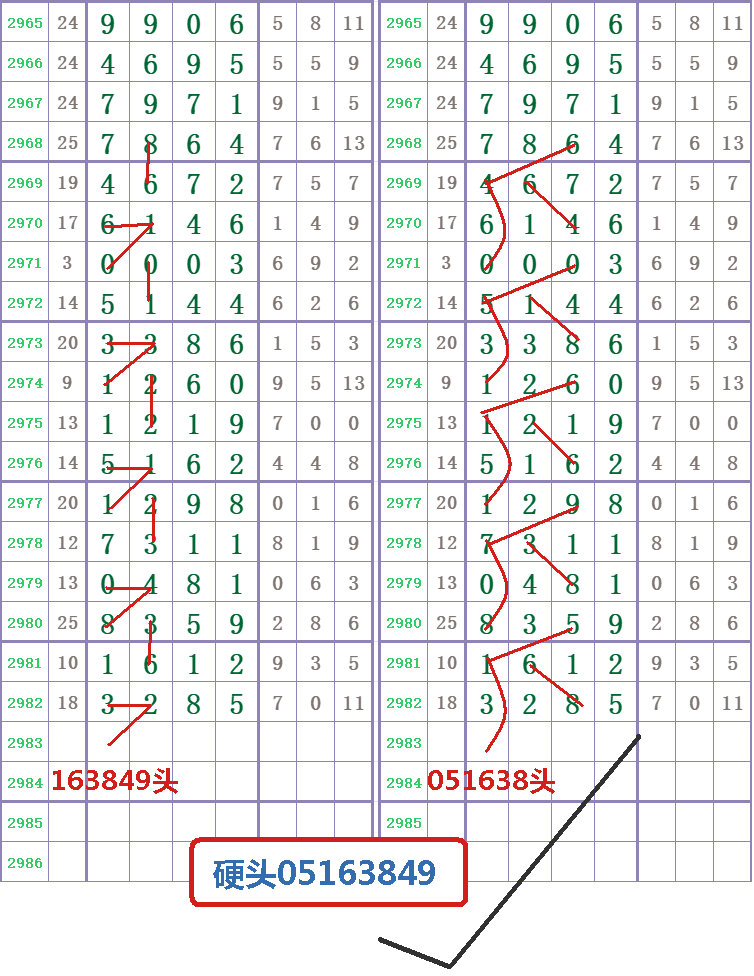Select issue number 2976 in right table
Screen dimensions: 754x976
point(404,463)
